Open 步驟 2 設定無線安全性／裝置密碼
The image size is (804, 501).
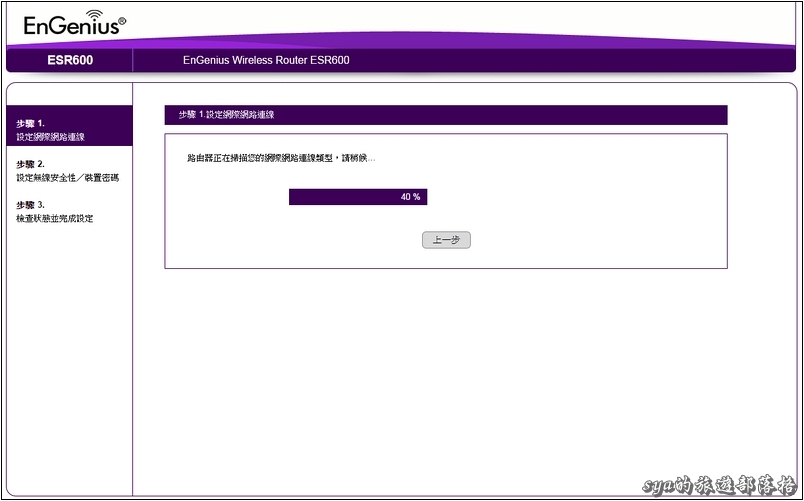[67, 171]
